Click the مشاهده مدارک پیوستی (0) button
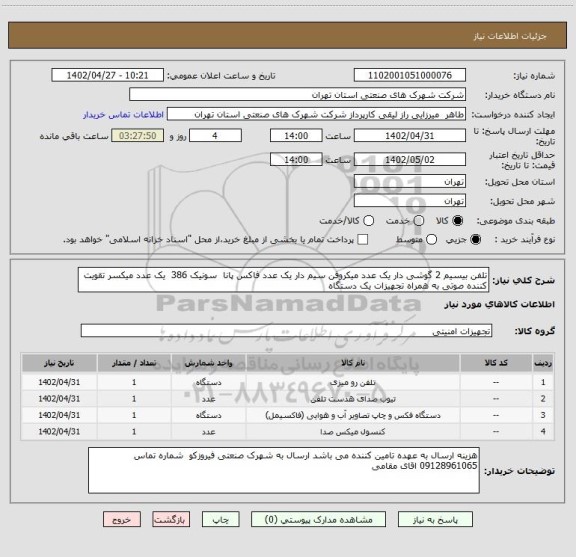Screen dimensions: 576x557 [x=318, y=520]
